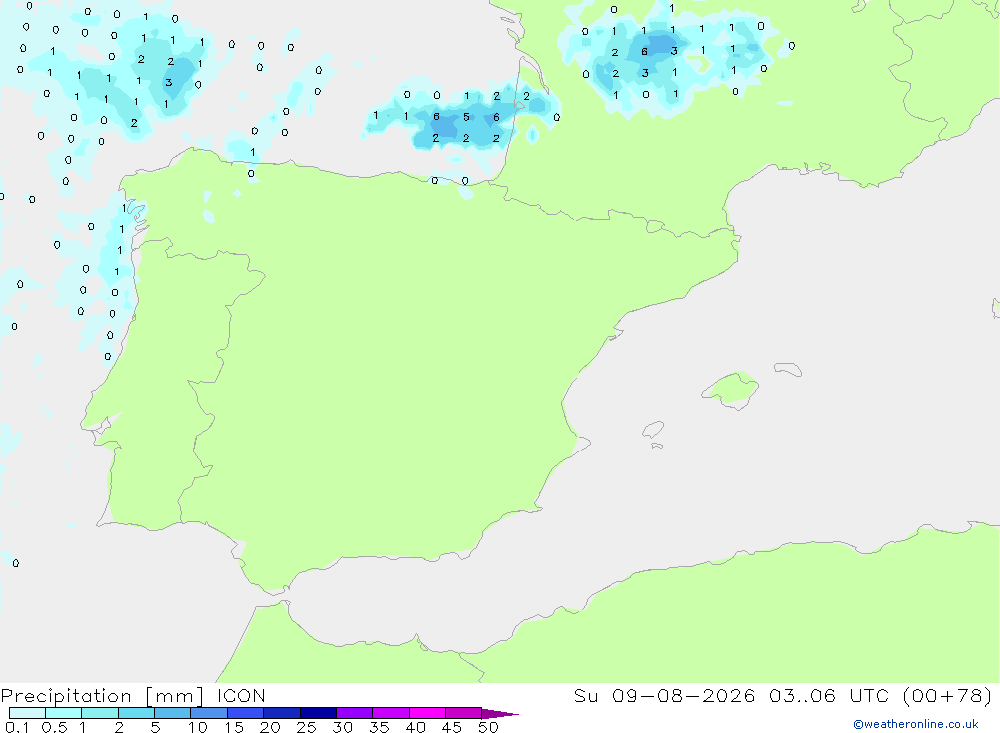1000x733 pixels.
Task: Select the "35" legend scale label
Action: [379, 727]
